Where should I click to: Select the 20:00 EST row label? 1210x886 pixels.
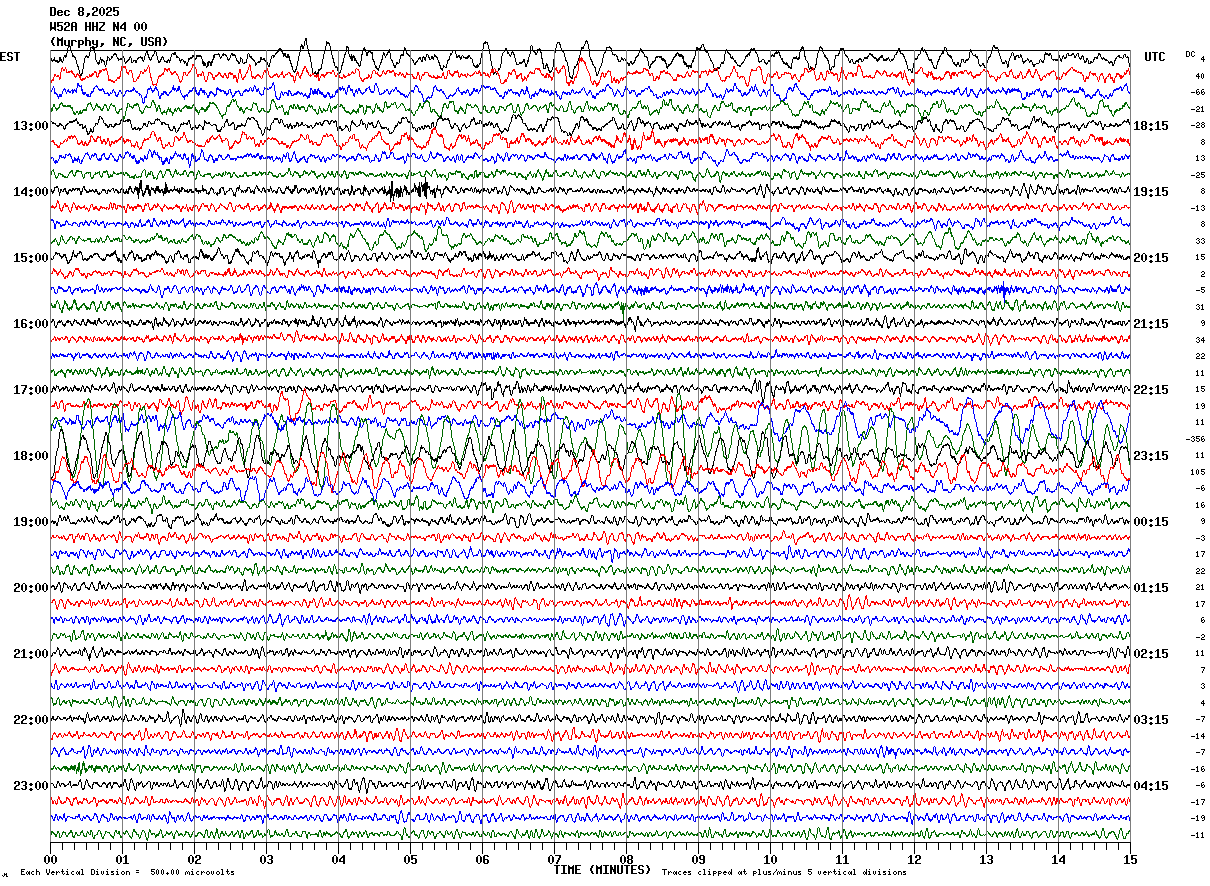pos(31,588)
